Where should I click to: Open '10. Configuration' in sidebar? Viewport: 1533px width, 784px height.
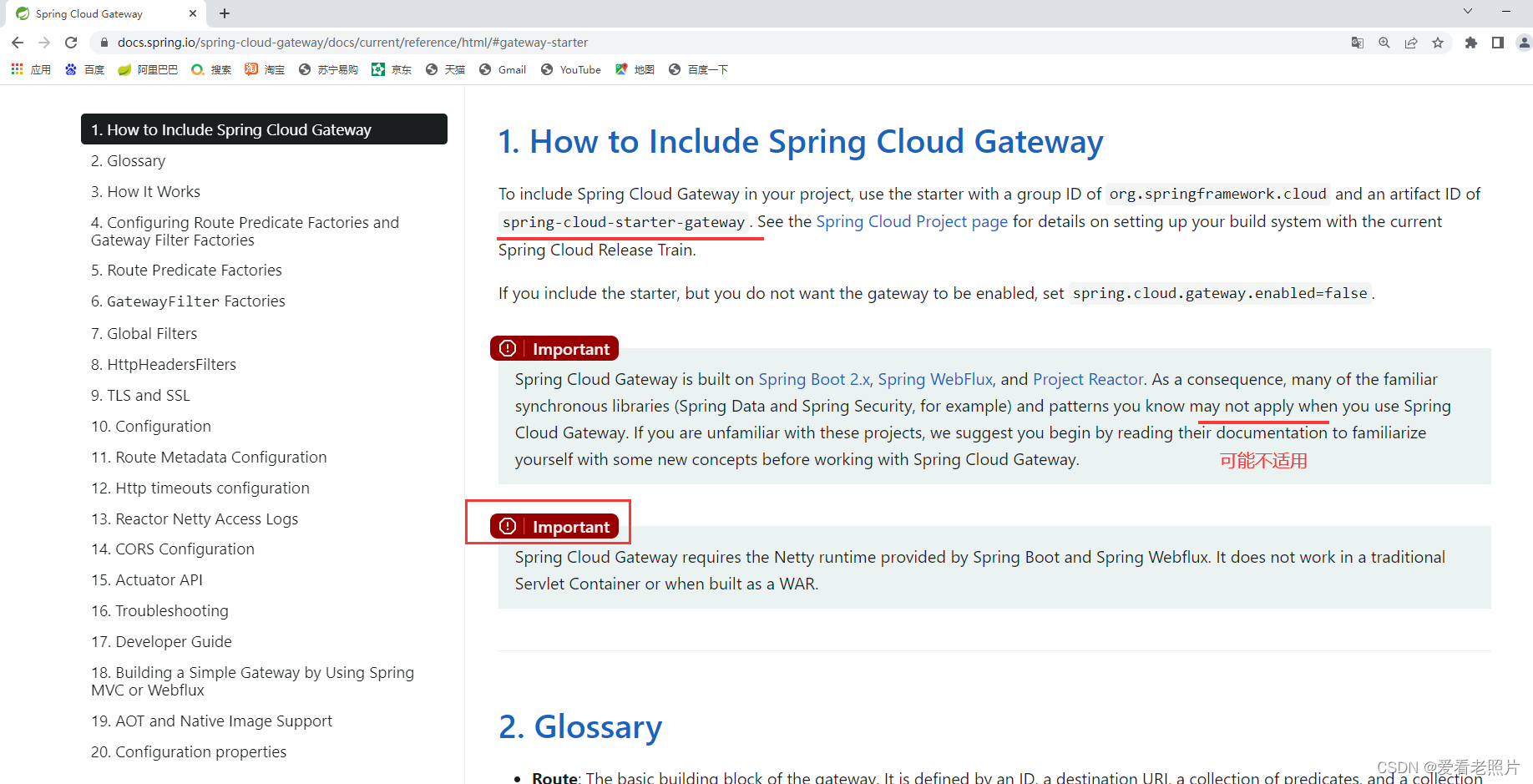[x=151, y=426]
